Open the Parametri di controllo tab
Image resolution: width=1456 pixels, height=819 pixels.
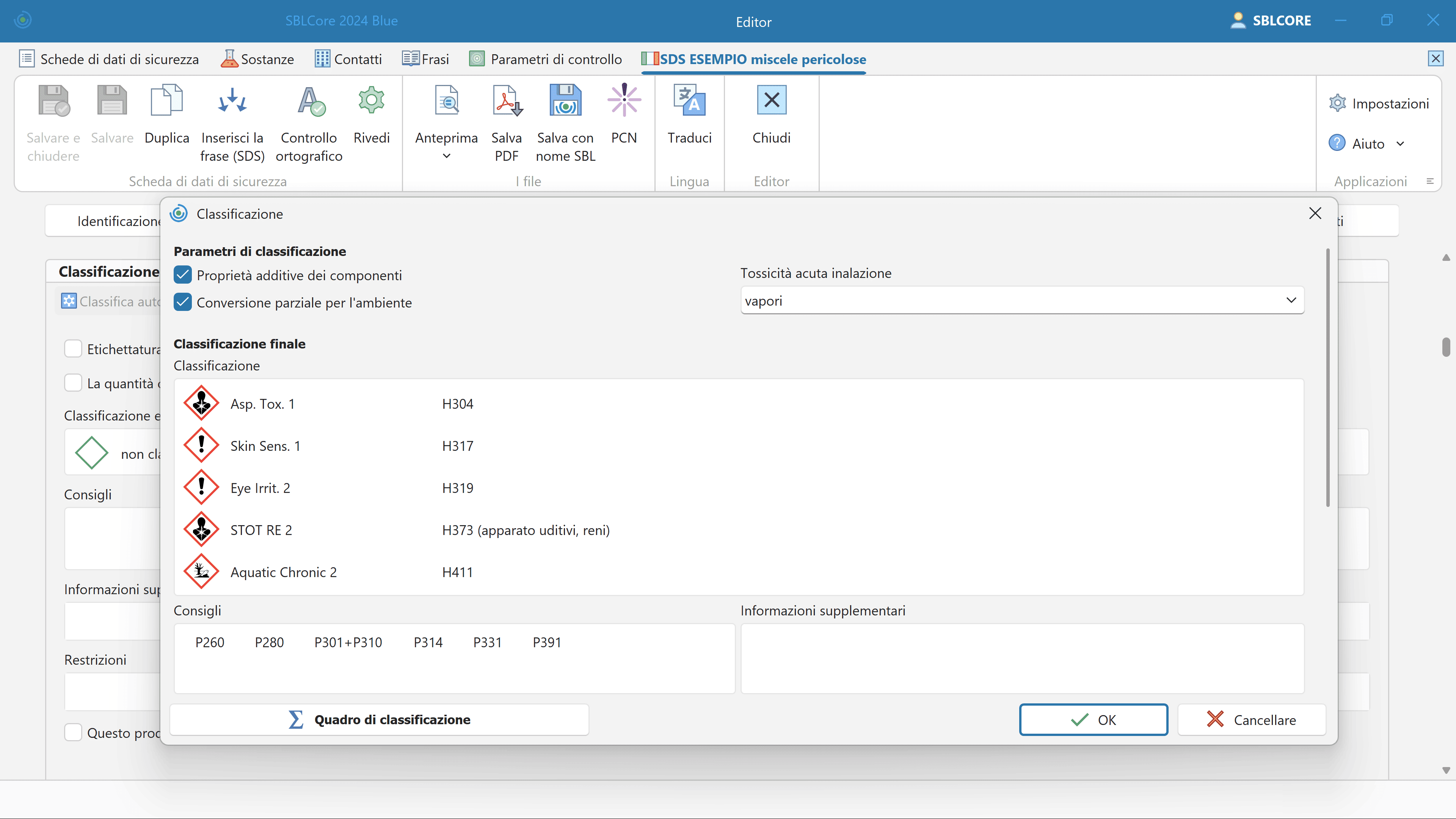[x=546, y=59]
